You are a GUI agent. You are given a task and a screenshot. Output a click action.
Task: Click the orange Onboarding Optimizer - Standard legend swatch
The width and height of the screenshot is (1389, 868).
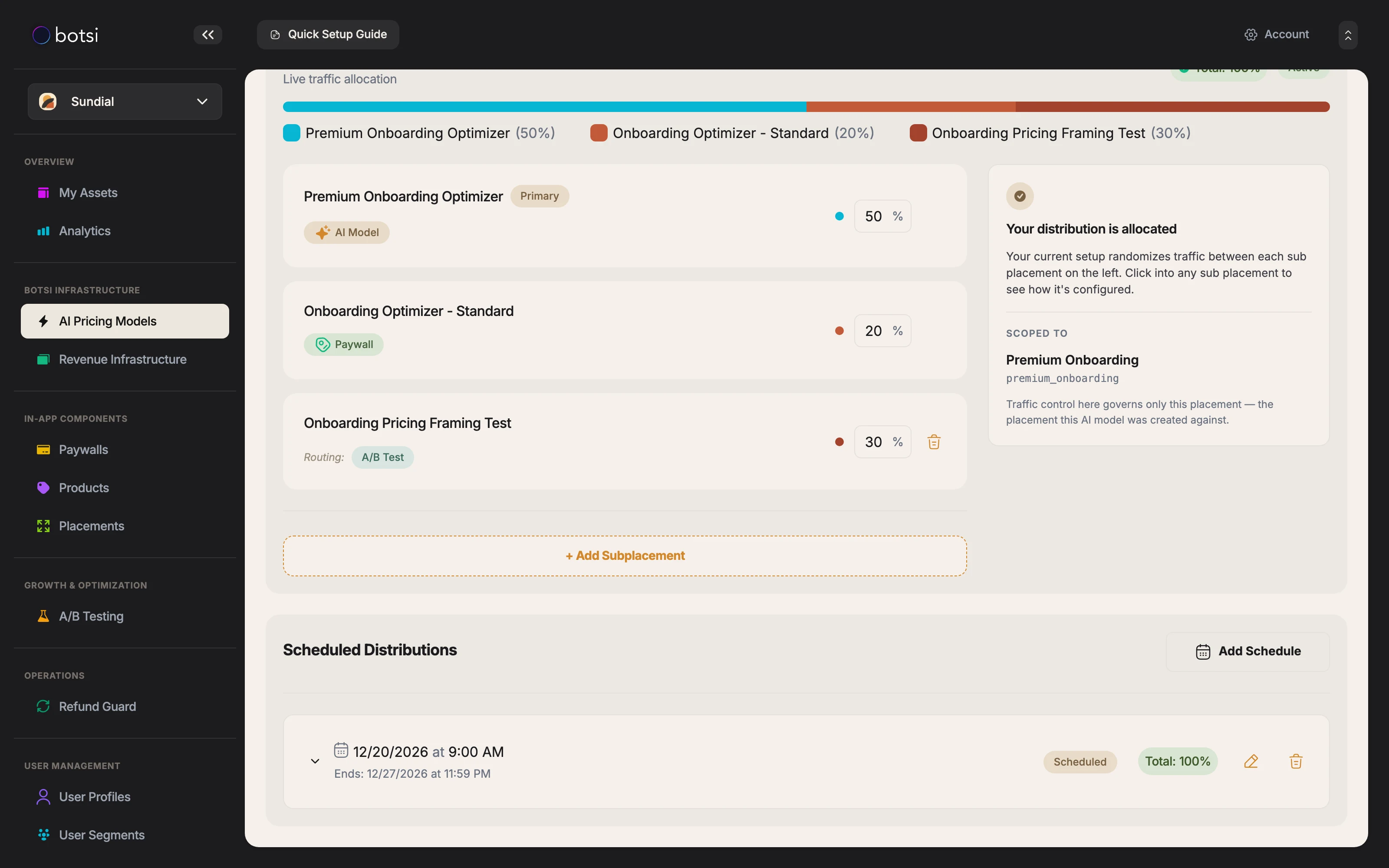point(599,133)
